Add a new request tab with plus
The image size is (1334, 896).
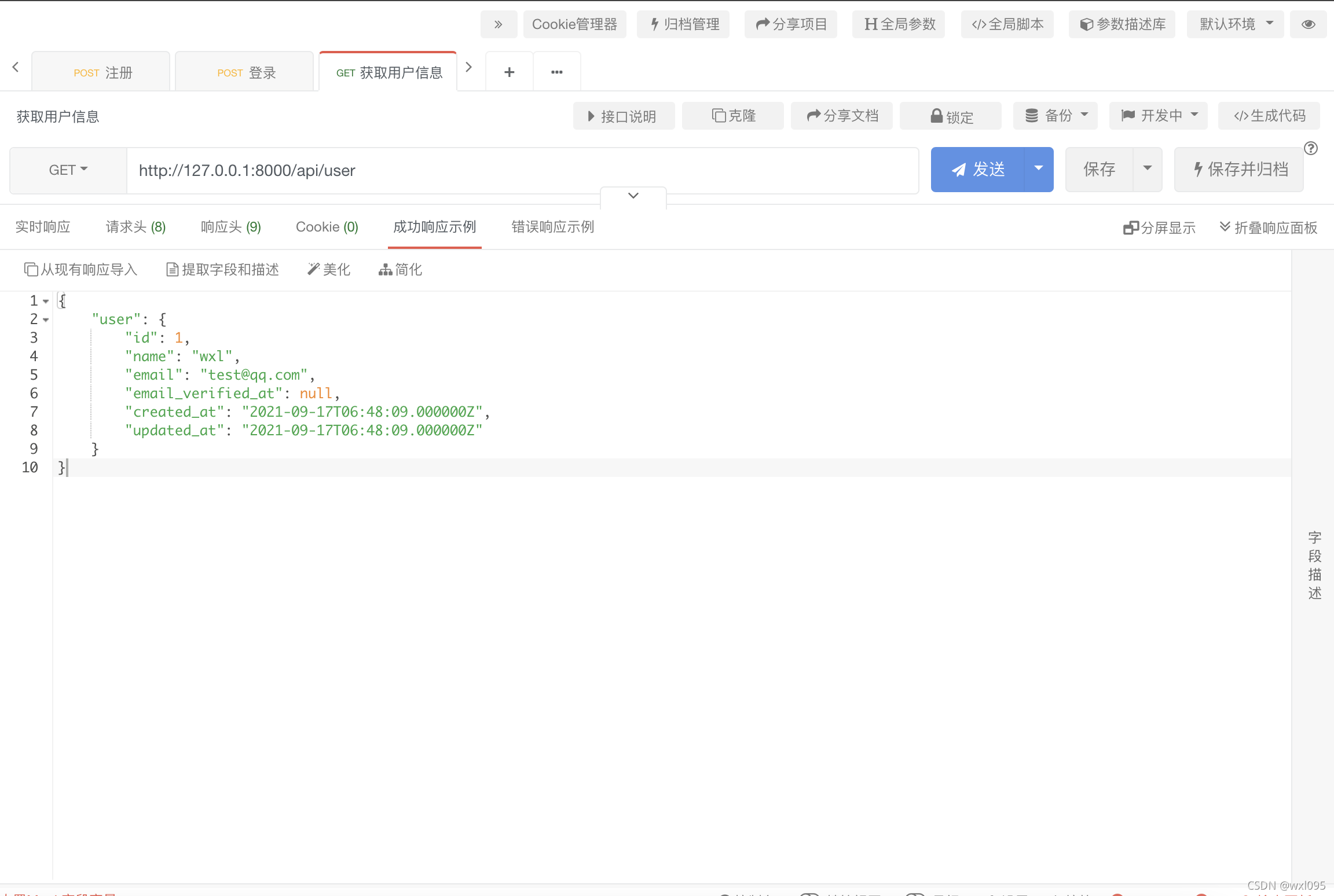coord(509,72)
